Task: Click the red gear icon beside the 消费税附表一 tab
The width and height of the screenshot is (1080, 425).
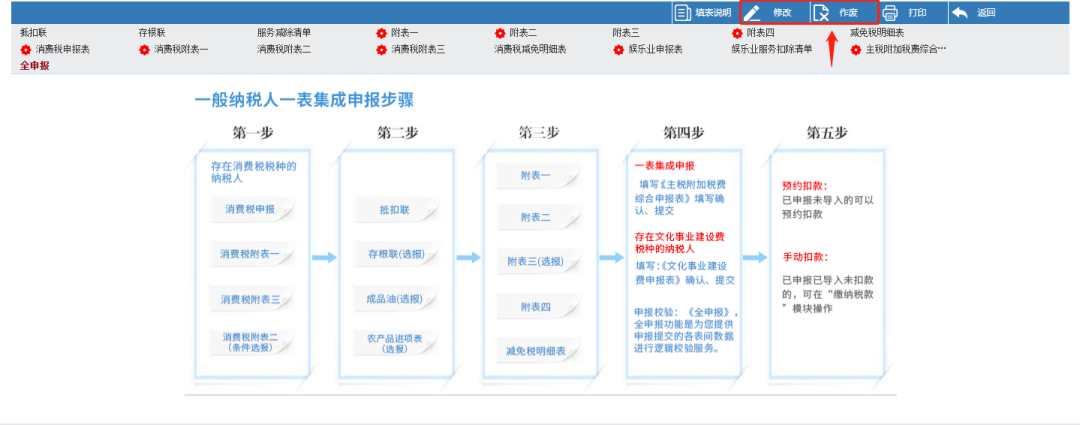Action: click(144, 50)
